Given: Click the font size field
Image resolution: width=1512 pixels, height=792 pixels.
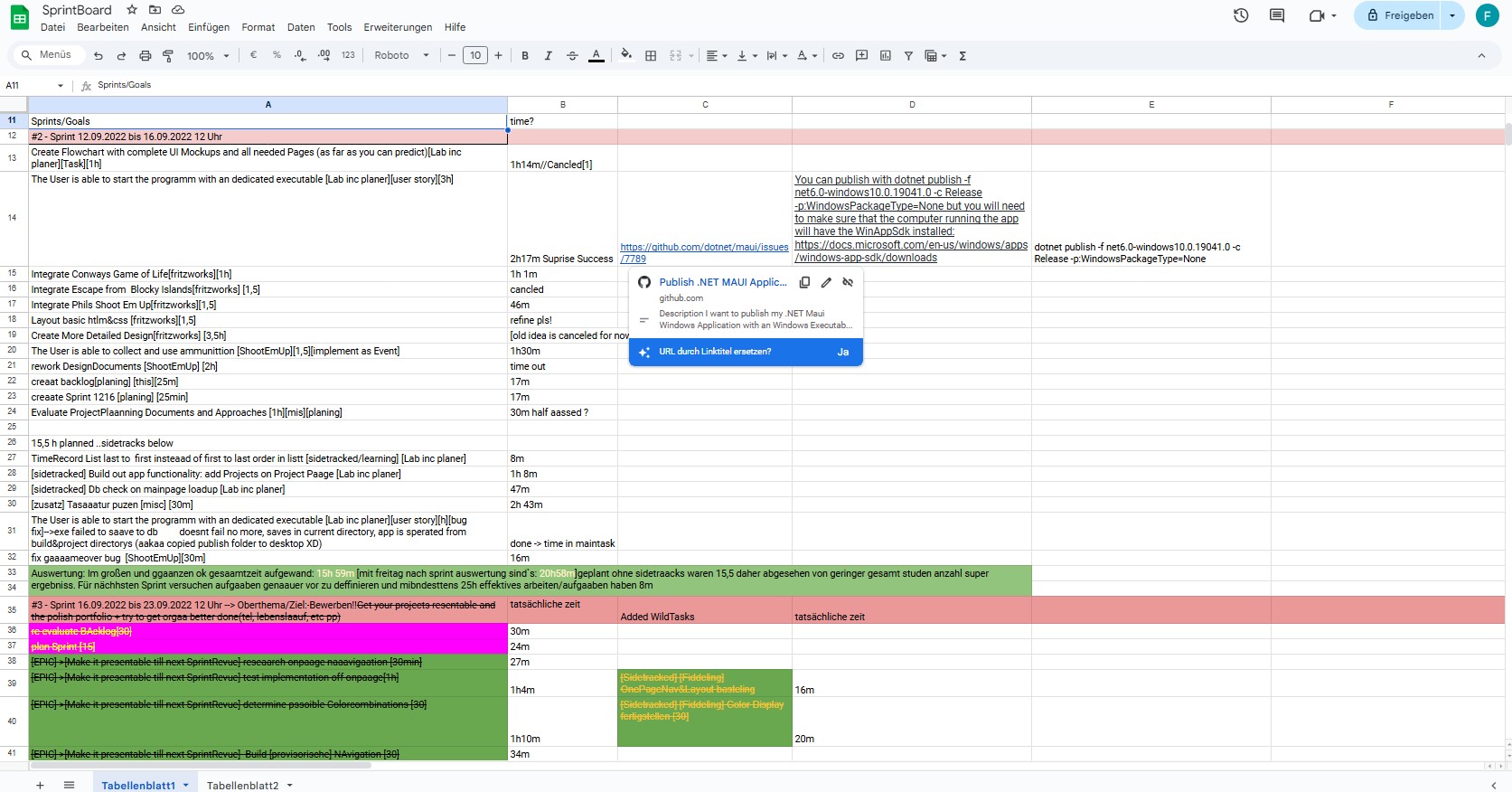Looking at the screenshot, I should tap(475, 55).
